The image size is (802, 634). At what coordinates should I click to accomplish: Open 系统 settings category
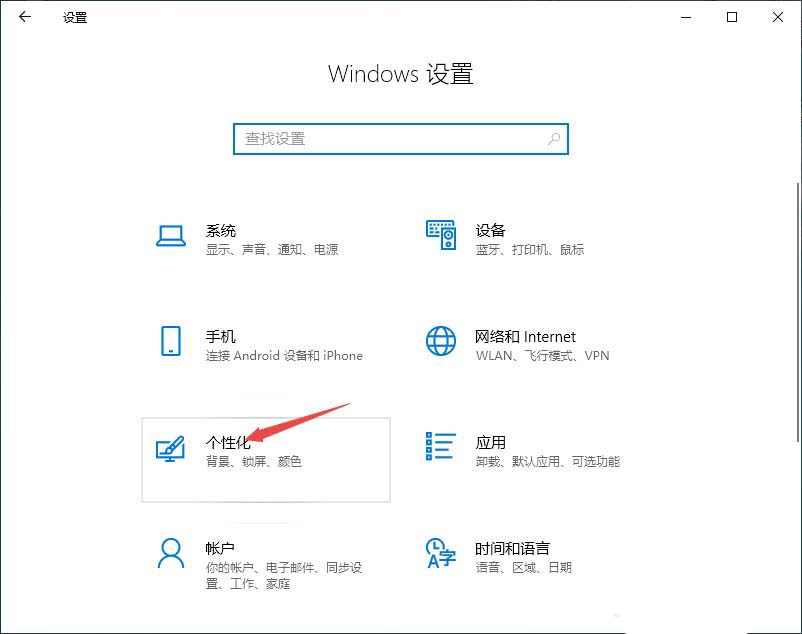pyautogui.click(x=221, y=231)
